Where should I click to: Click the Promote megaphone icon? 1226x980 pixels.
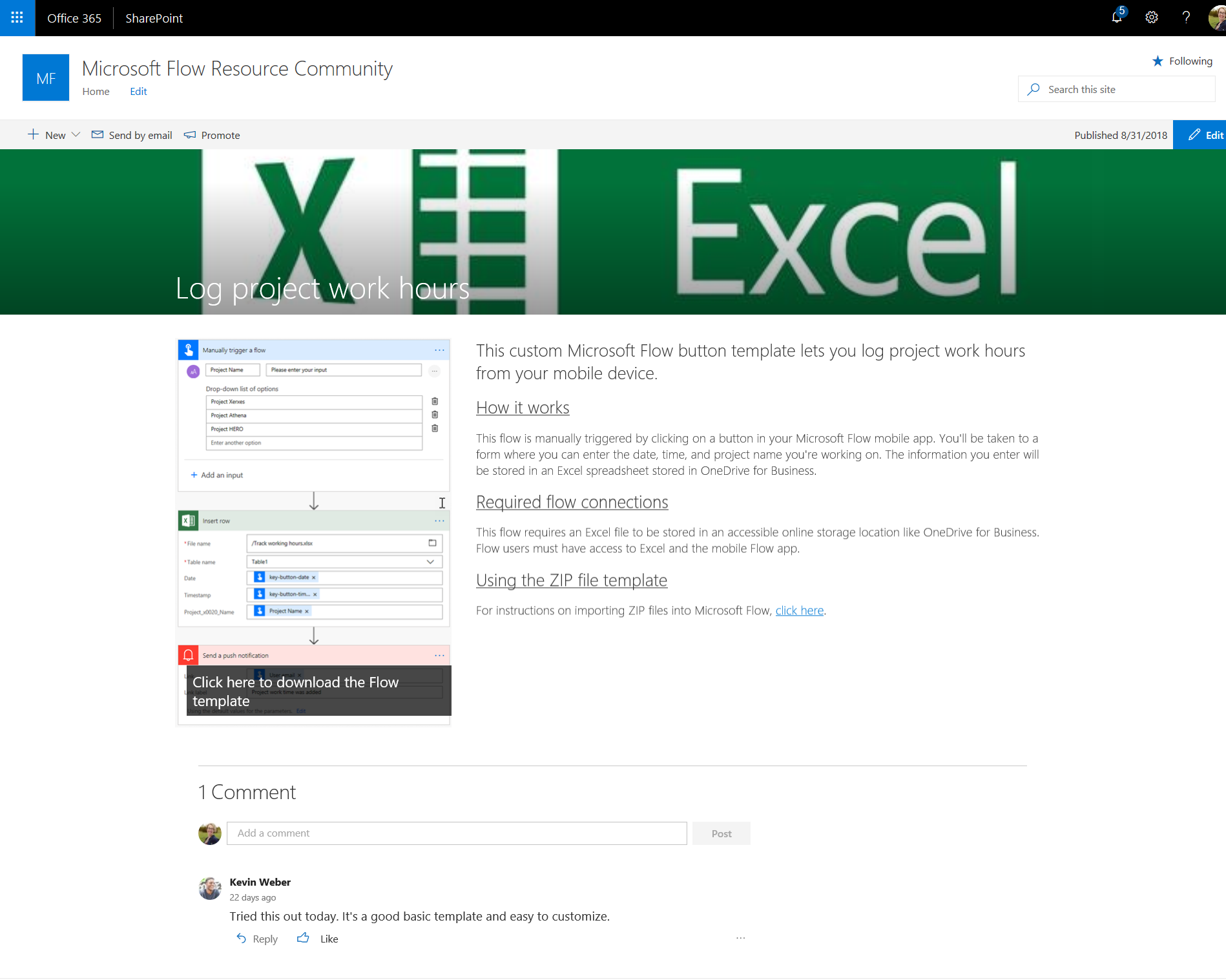click(x=190, y=134)
